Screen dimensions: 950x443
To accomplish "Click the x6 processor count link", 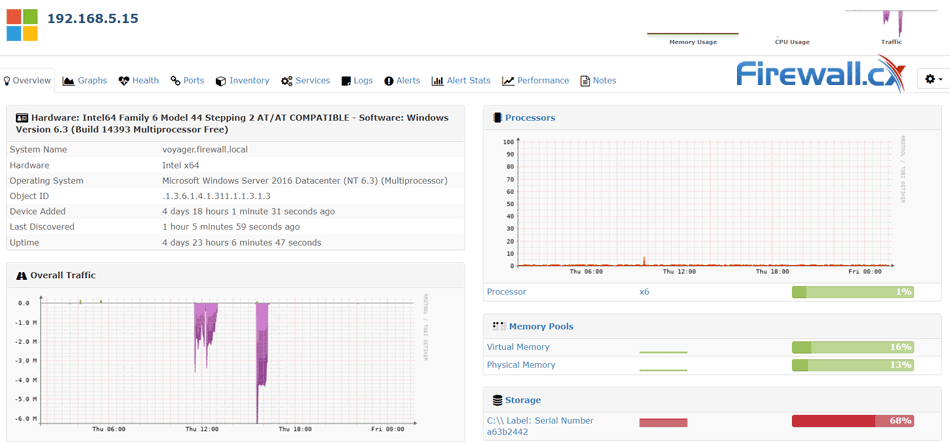I will (644, 291).
